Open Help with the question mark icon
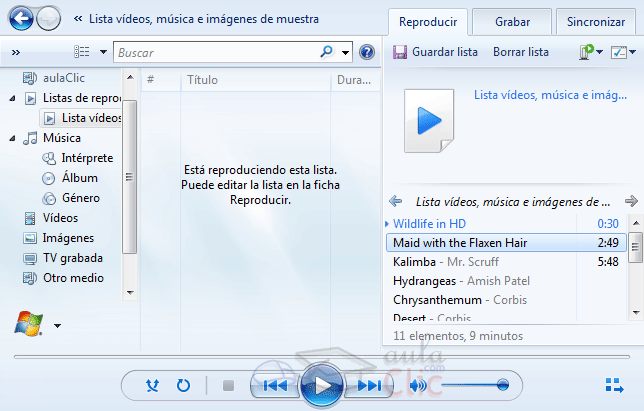The image size is (644, 411). (x=366, y=52)
